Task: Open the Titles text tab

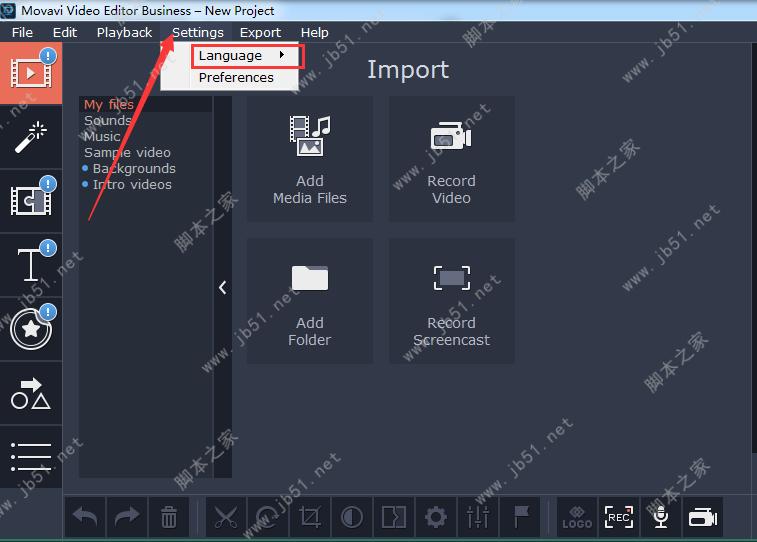Action: tap(31, 265)
